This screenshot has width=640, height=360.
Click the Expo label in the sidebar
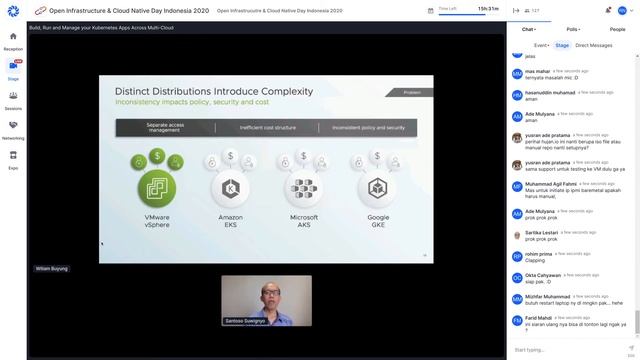click(13, 168)
